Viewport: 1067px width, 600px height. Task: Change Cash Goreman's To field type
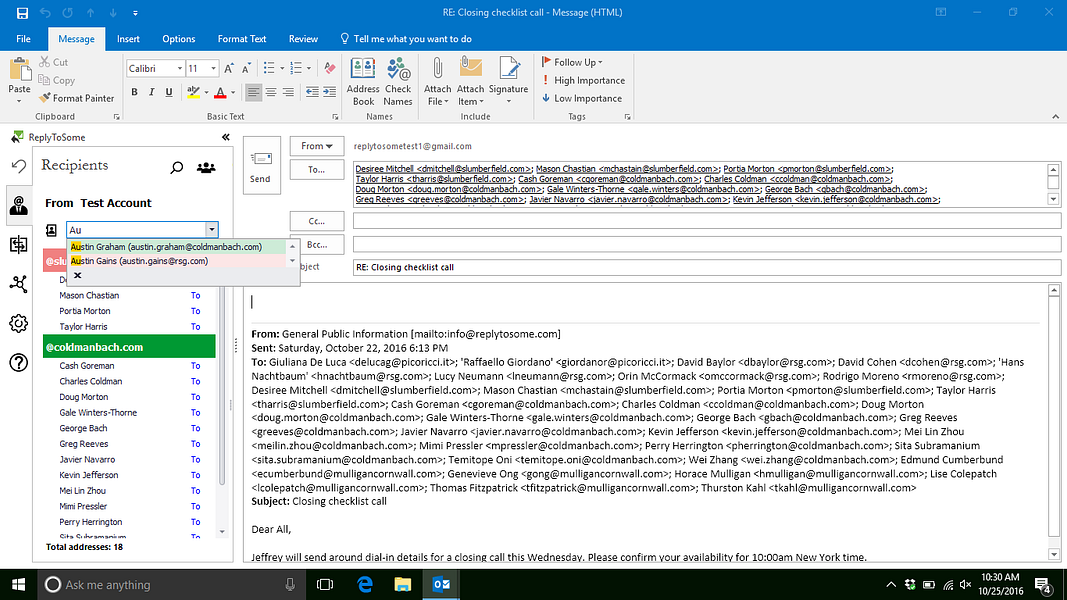click(x=195, y=366)
